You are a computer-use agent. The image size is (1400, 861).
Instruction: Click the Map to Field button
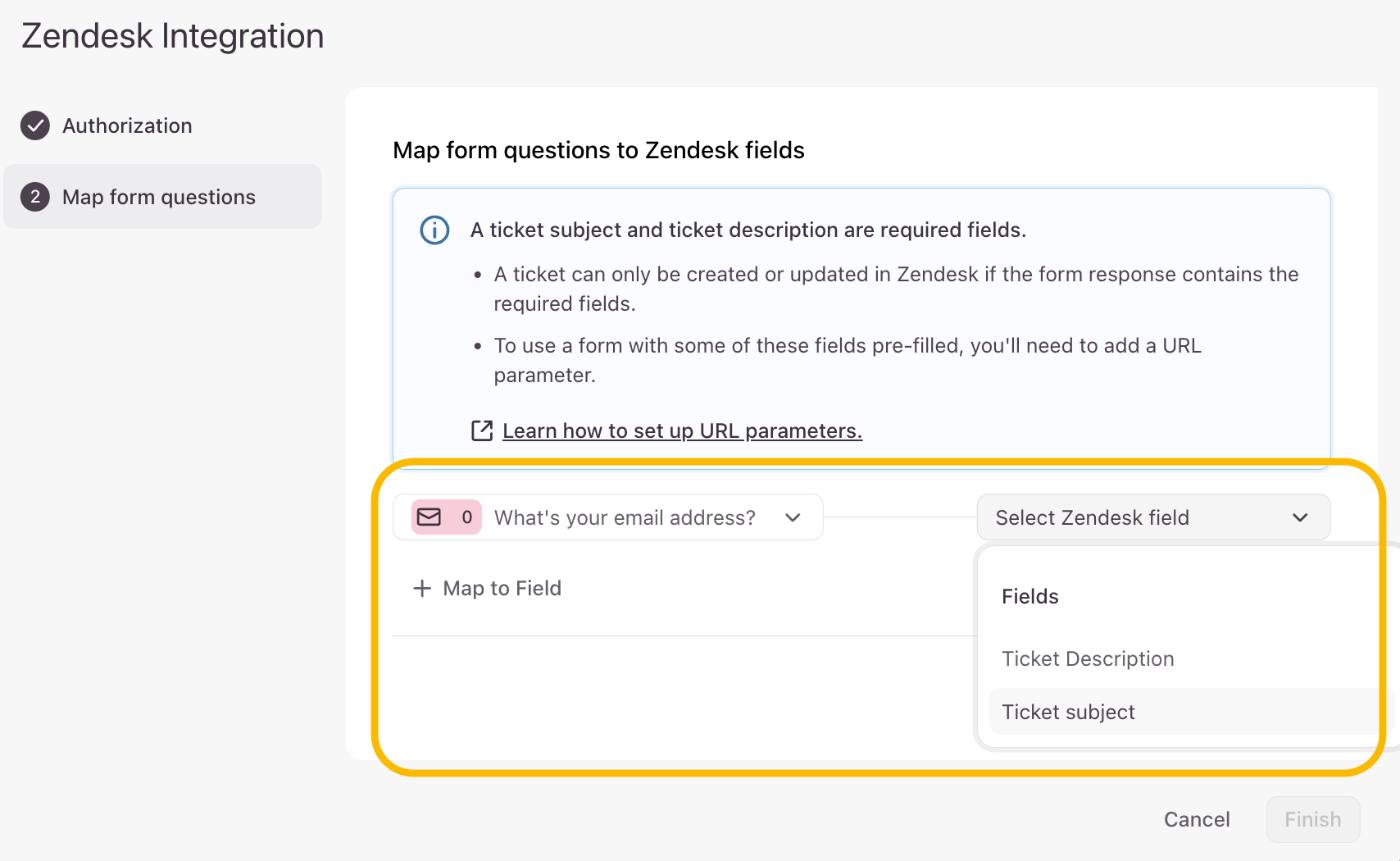(x=502, y=588)
